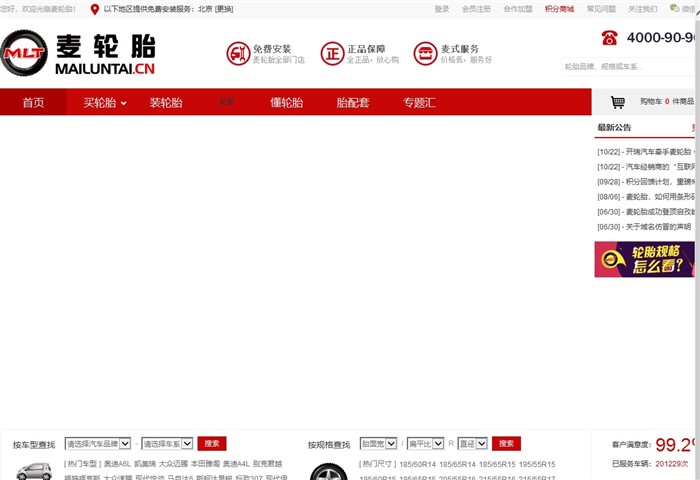Open the 懂轮胎 menu item
The height and width of the screenshot is (480, 700).
tap(287, 103)
